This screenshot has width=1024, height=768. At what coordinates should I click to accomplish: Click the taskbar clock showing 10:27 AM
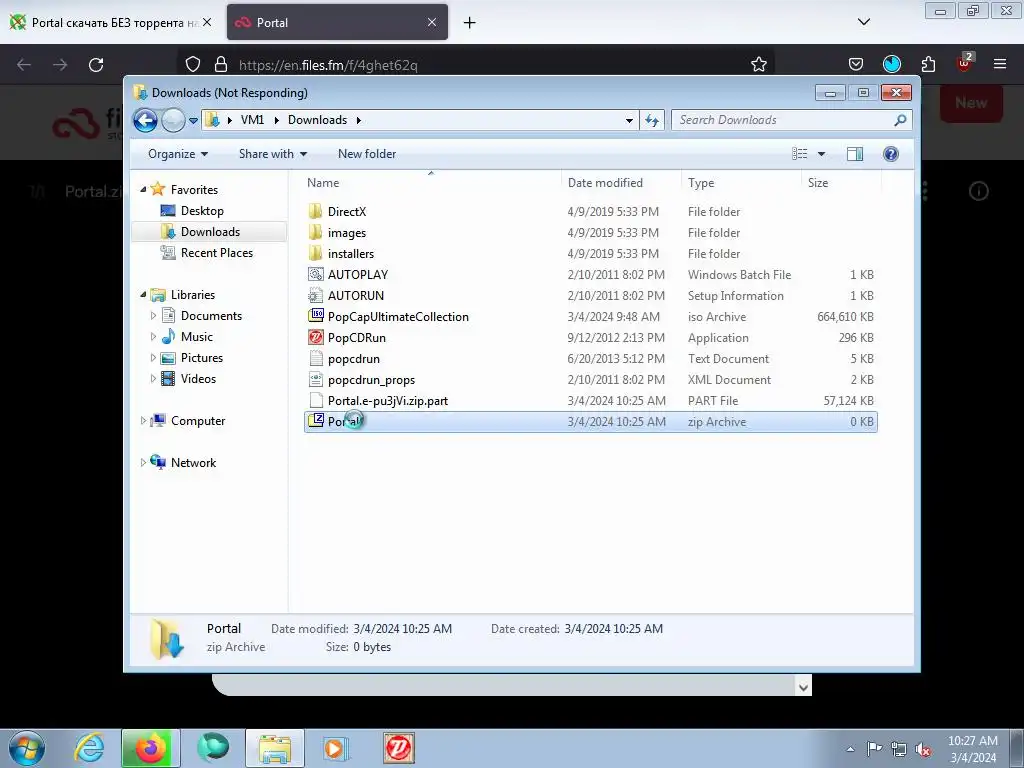point(972,749)
